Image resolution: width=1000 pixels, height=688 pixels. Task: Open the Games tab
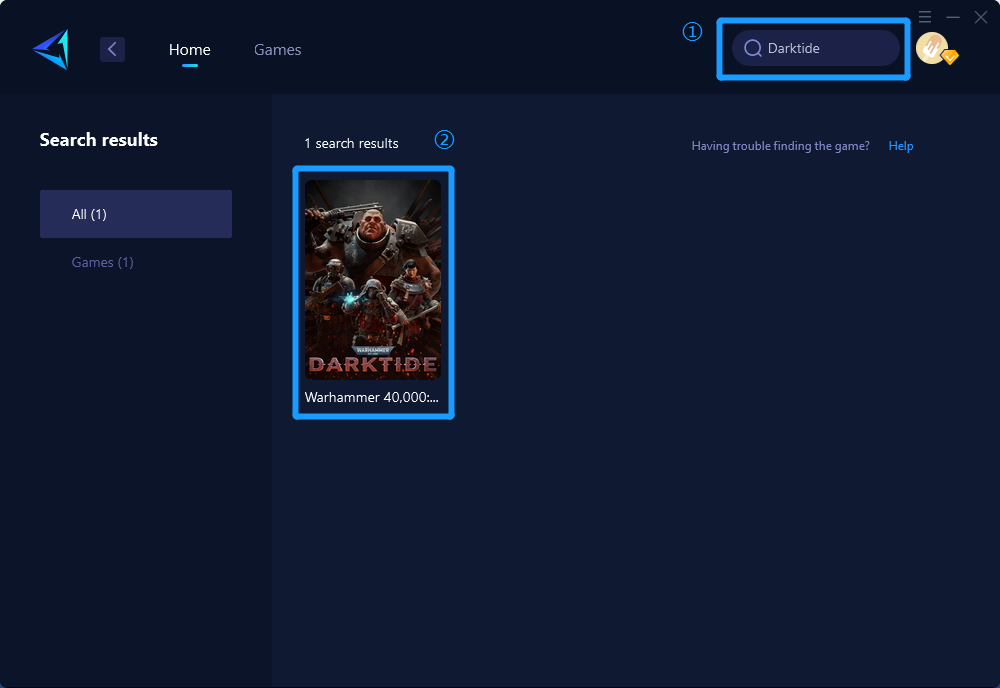277,50
